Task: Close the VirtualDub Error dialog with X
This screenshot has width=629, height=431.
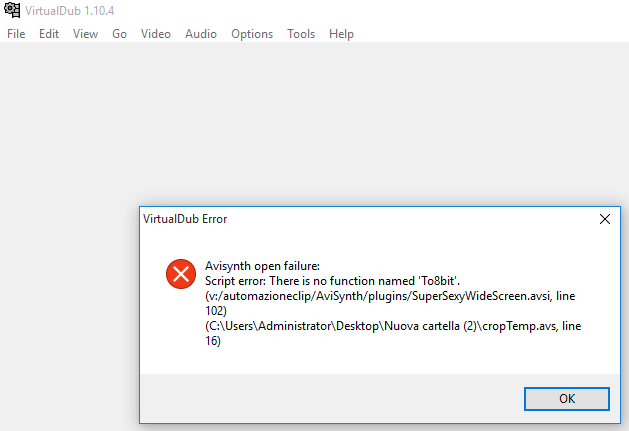Action: point(604,218)
